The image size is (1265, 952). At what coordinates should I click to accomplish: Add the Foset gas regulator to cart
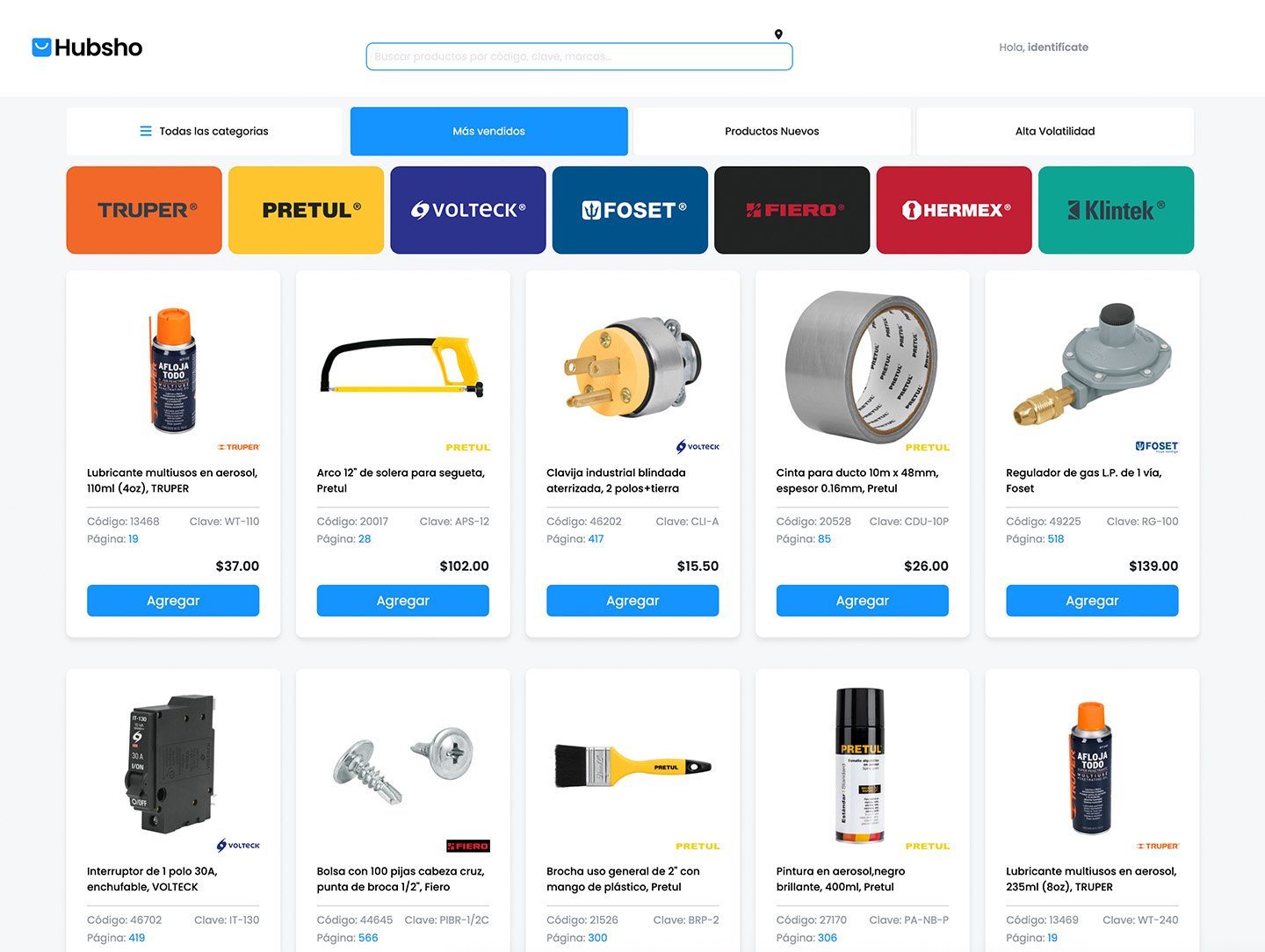pyautogui.click(x=1092, y=601)
